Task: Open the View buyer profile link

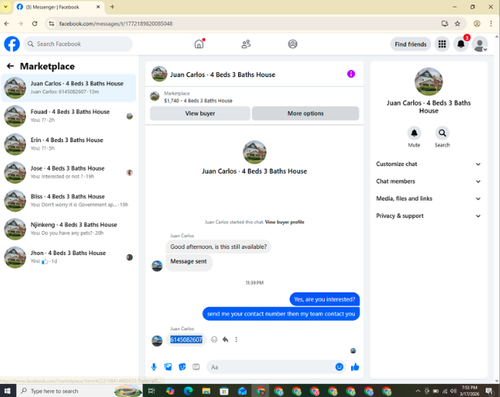Action: point(284,222)
